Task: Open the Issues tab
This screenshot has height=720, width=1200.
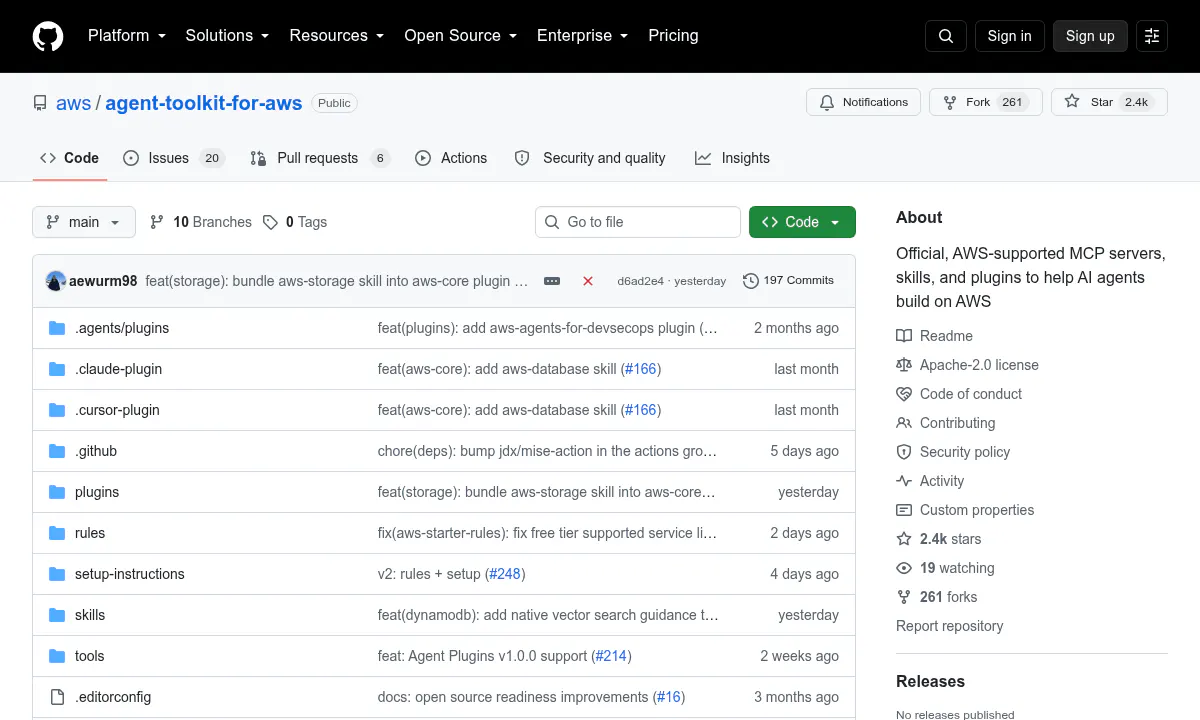Action: tap(174, 158)
